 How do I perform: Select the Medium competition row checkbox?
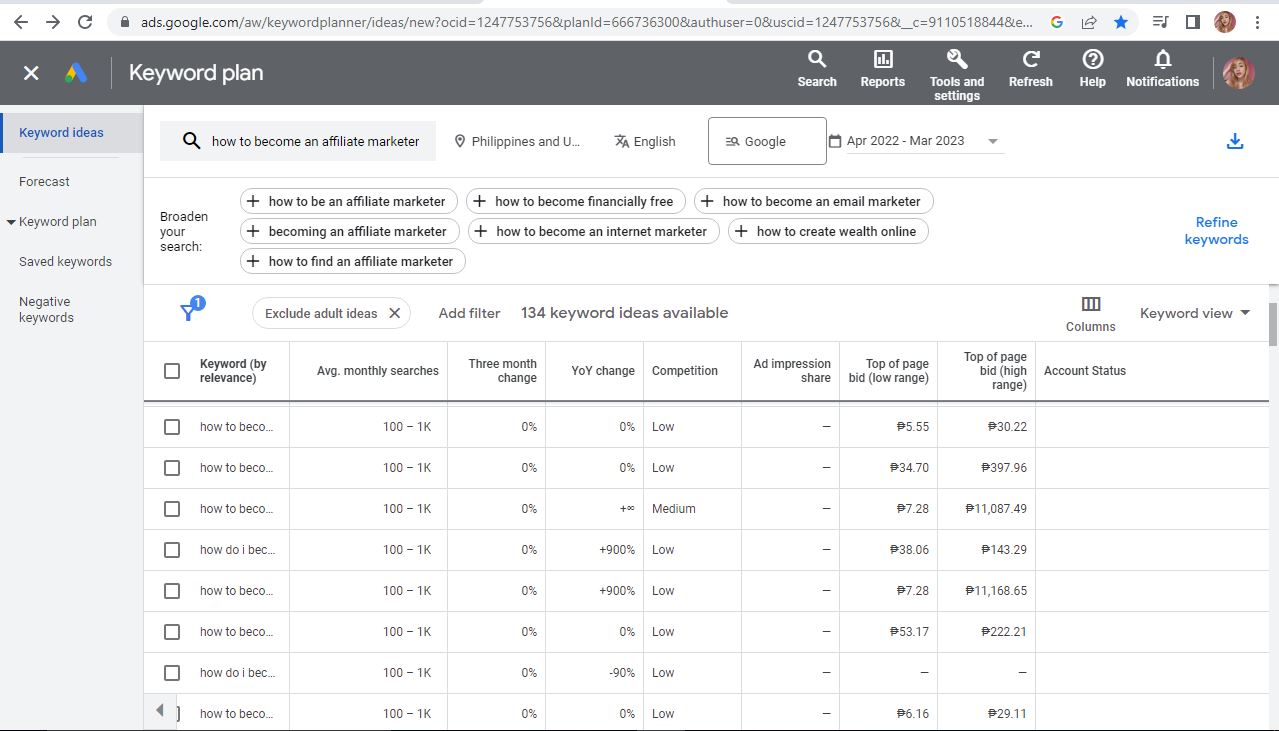(x=172, y=509)
